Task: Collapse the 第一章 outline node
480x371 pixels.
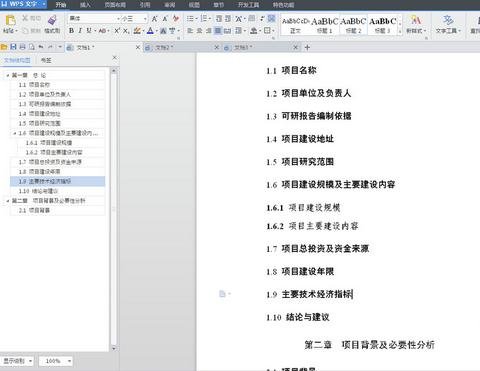Action: coord(8,76)
